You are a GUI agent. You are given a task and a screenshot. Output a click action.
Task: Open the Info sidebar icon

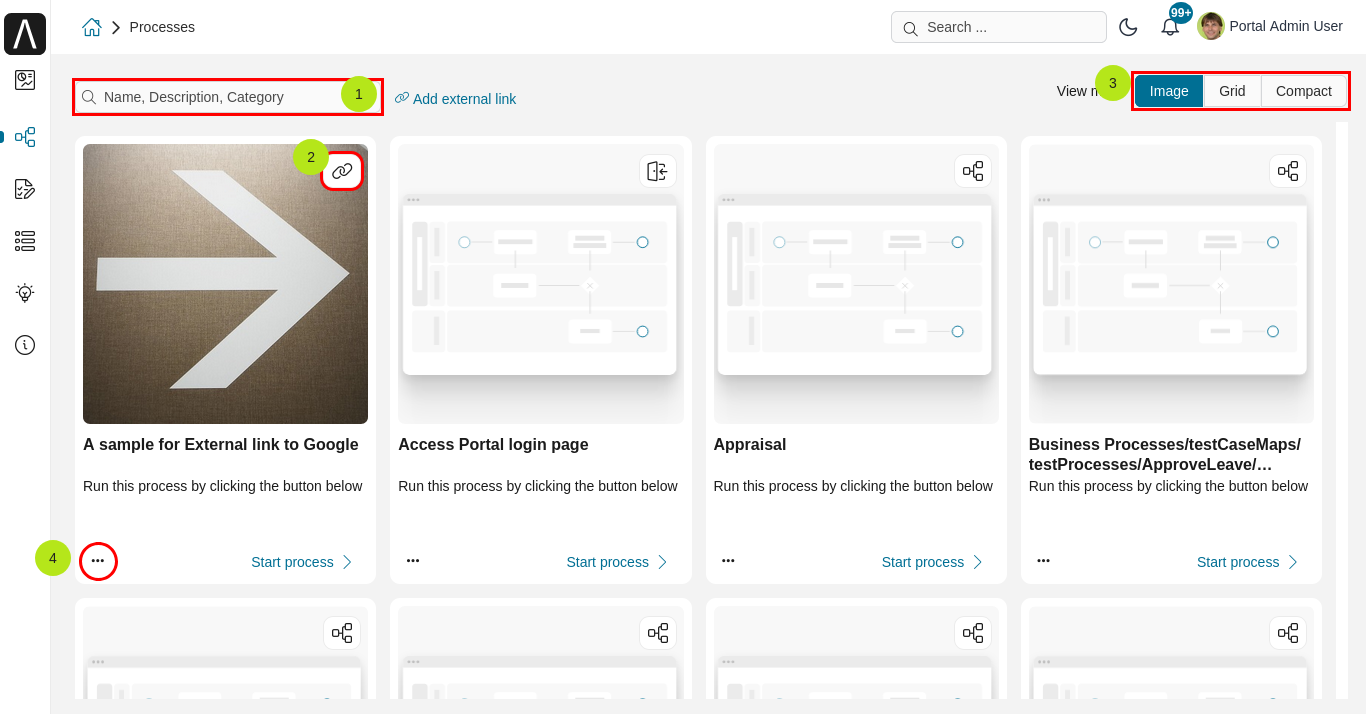[x=25, y=345]
